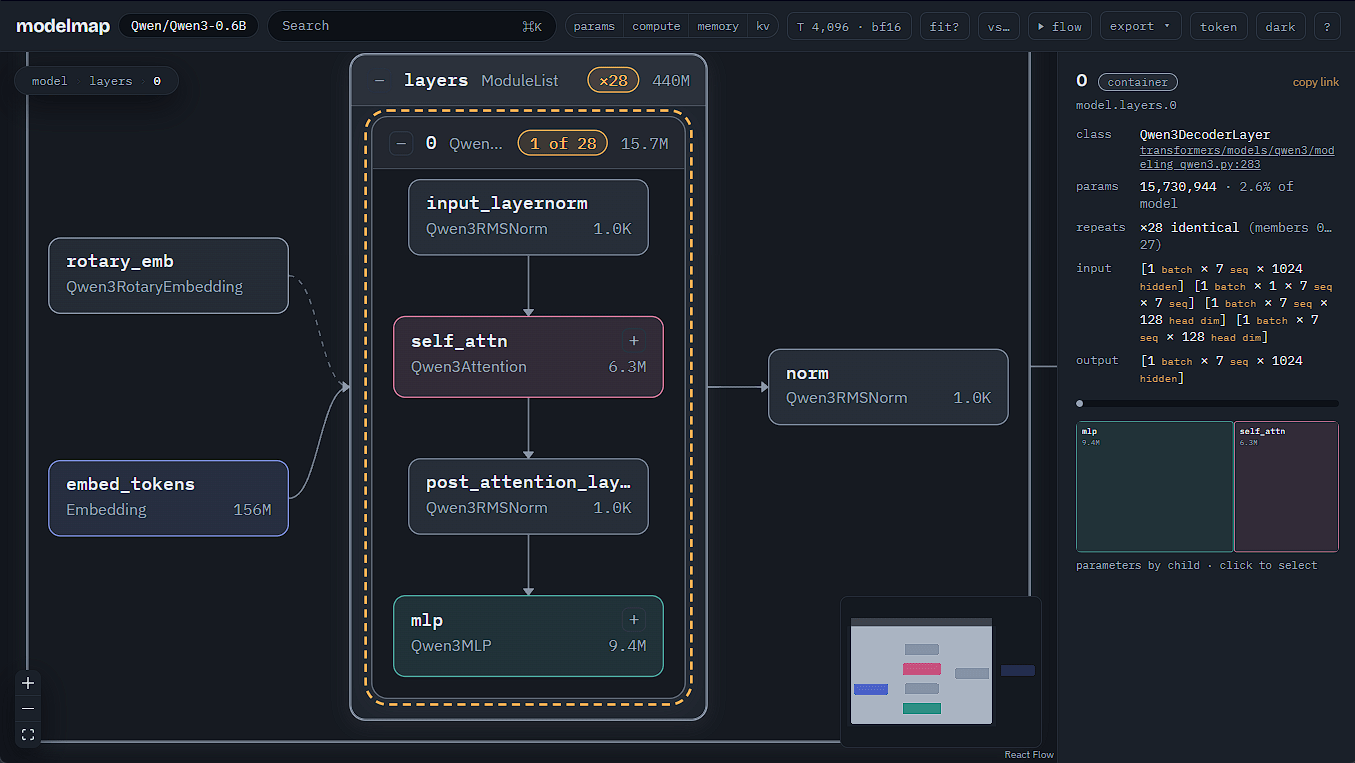
Task: Select the norm Qwen3RMSNorm node
Action: click(888, 387)
